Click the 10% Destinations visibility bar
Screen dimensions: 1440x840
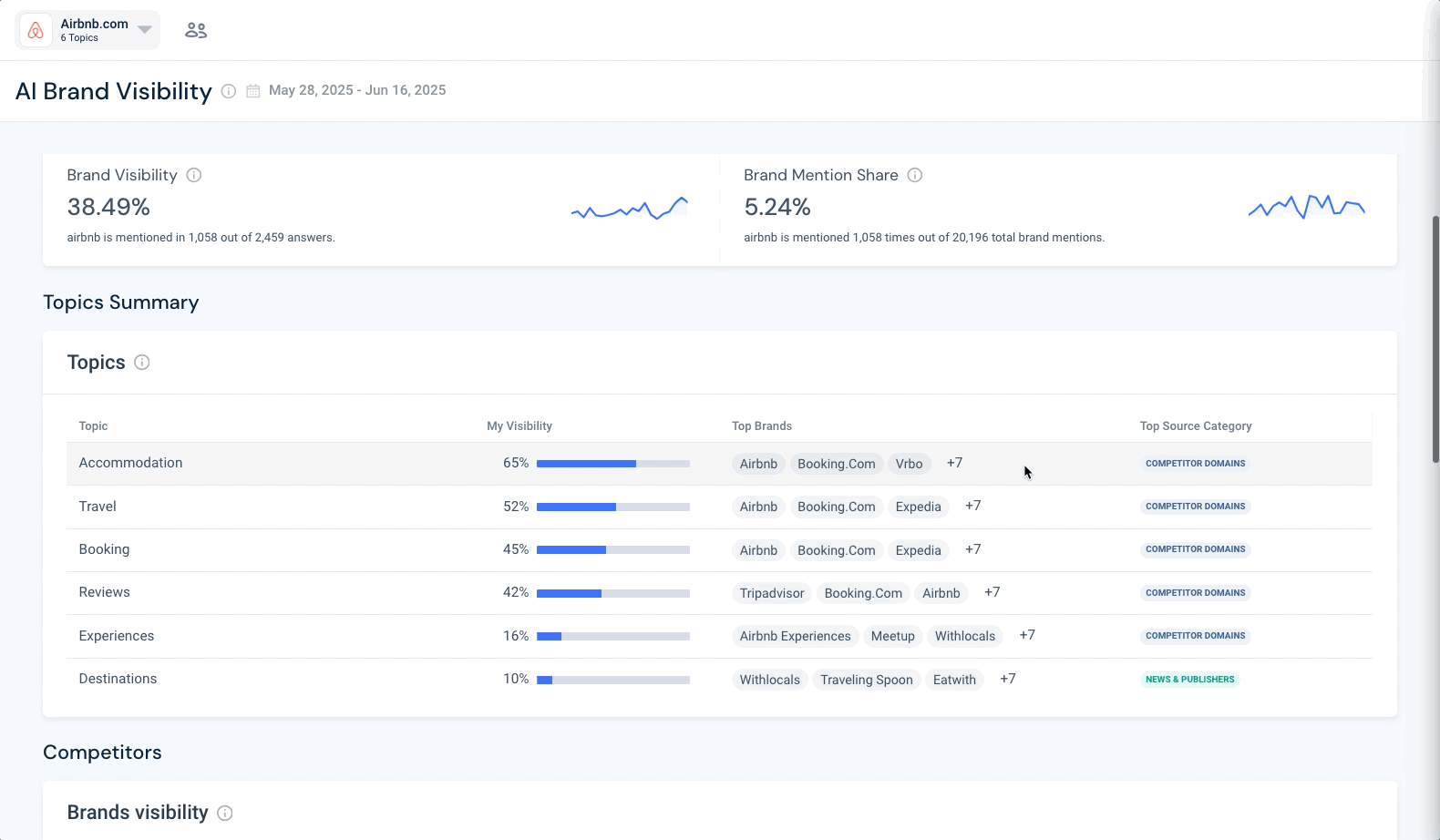(613, 680)
